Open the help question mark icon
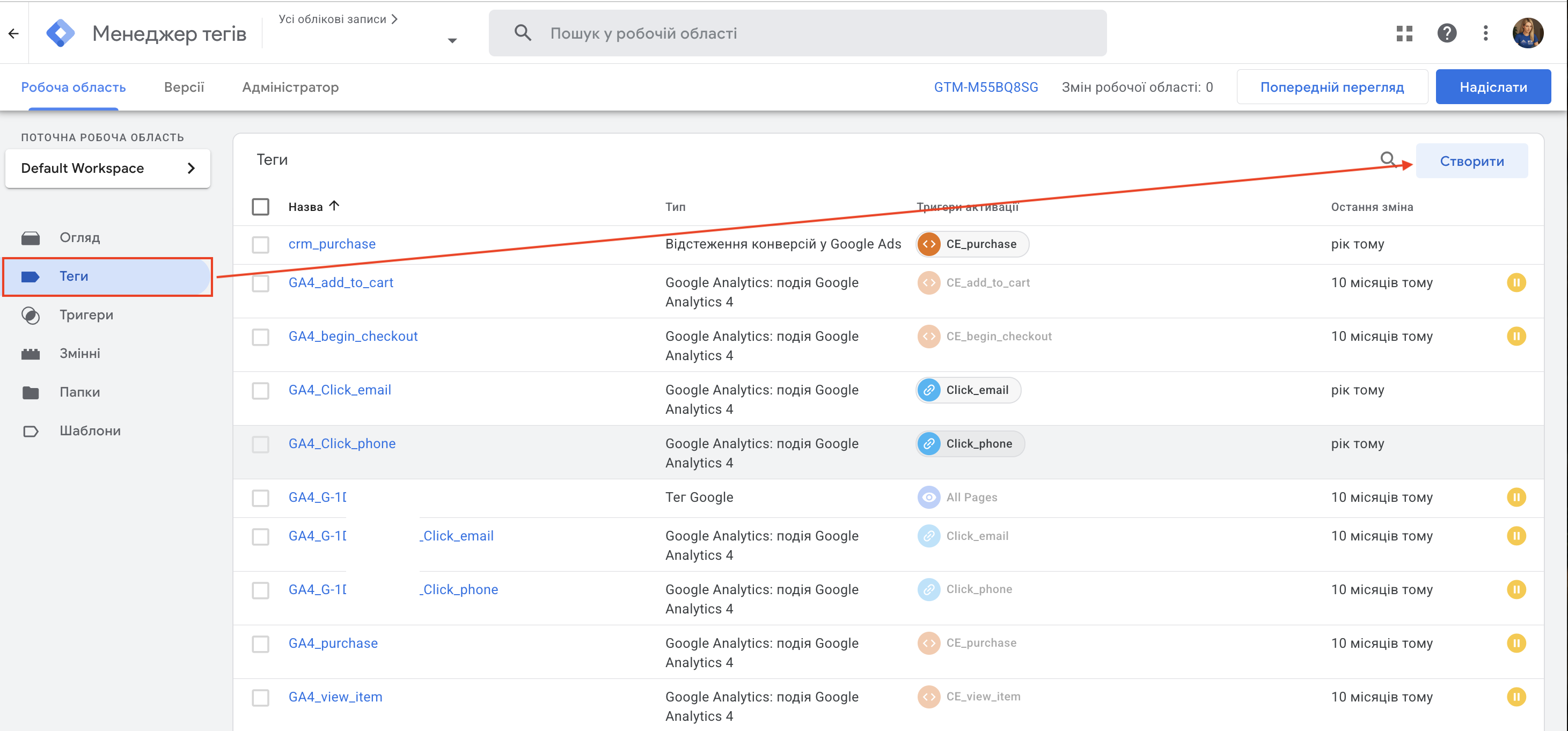Viewport: 1568px width, 731px height. coord(1446,33)
